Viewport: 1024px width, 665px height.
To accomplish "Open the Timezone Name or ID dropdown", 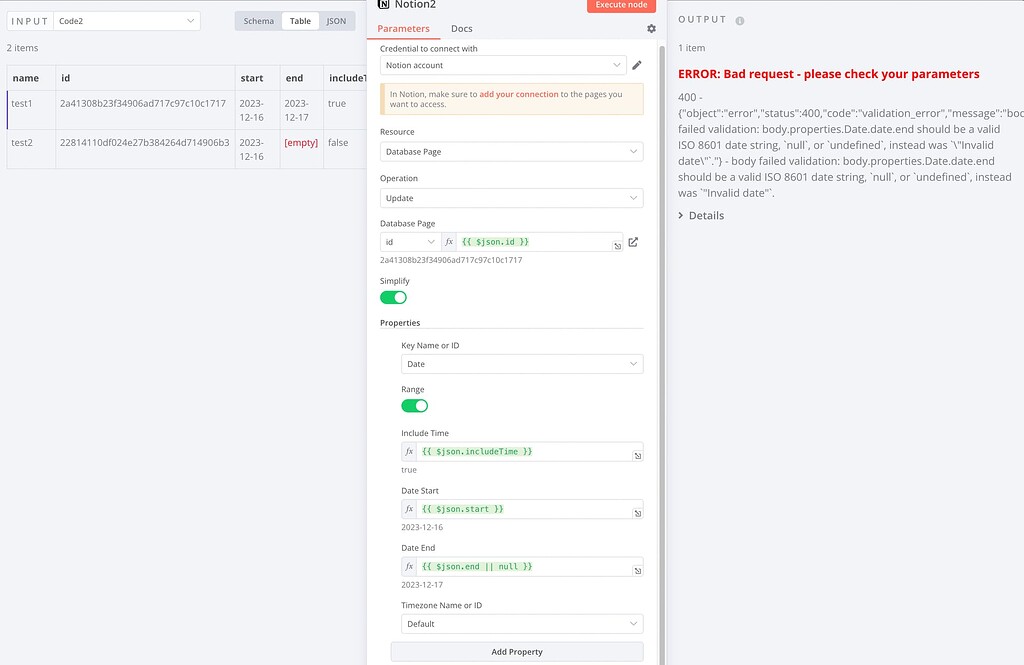I will coord(522,623).
